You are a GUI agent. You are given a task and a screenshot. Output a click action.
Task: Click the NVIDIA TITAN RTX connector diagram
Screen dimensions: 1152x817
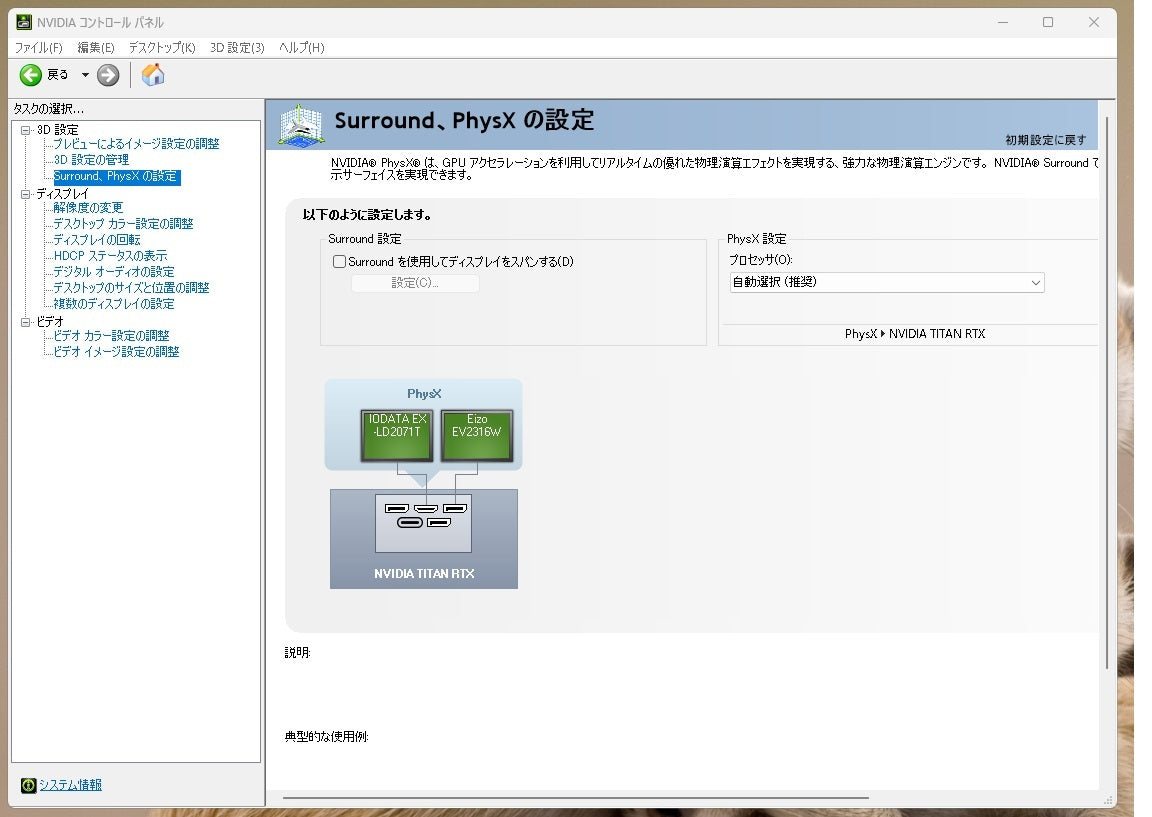423,524
